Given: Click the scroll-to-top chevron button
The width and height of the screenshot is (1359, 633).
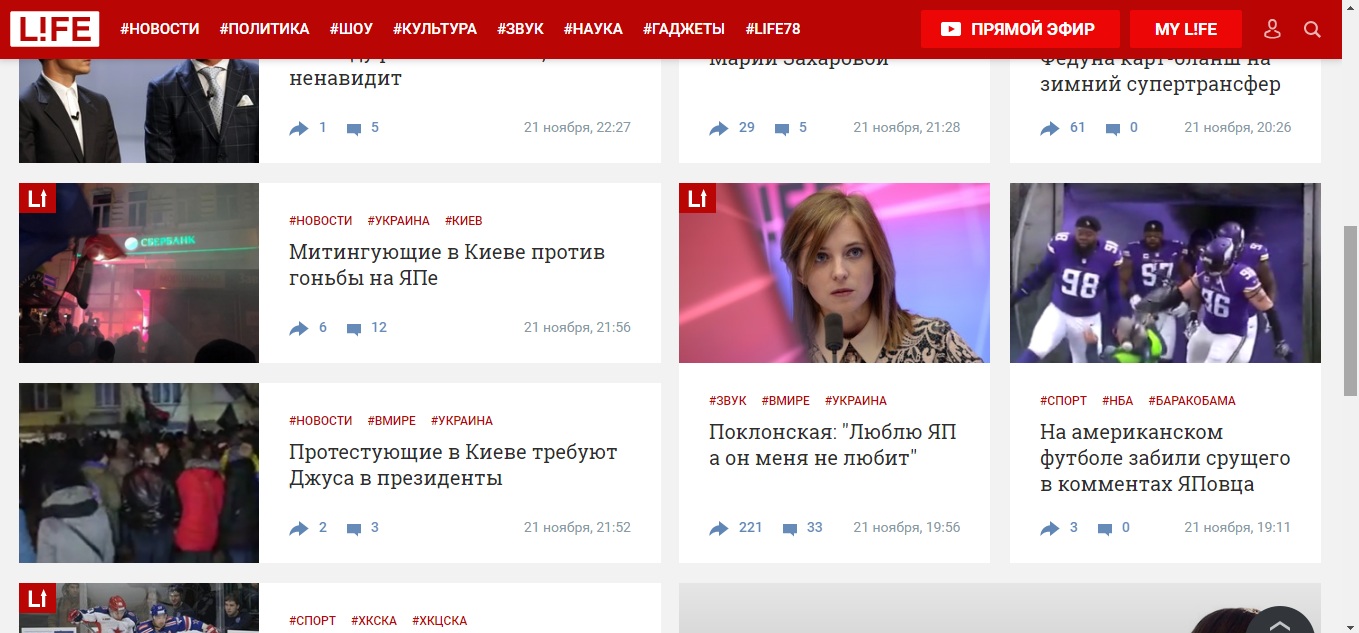Looking at the screenshot, I should pos(1279,622).
